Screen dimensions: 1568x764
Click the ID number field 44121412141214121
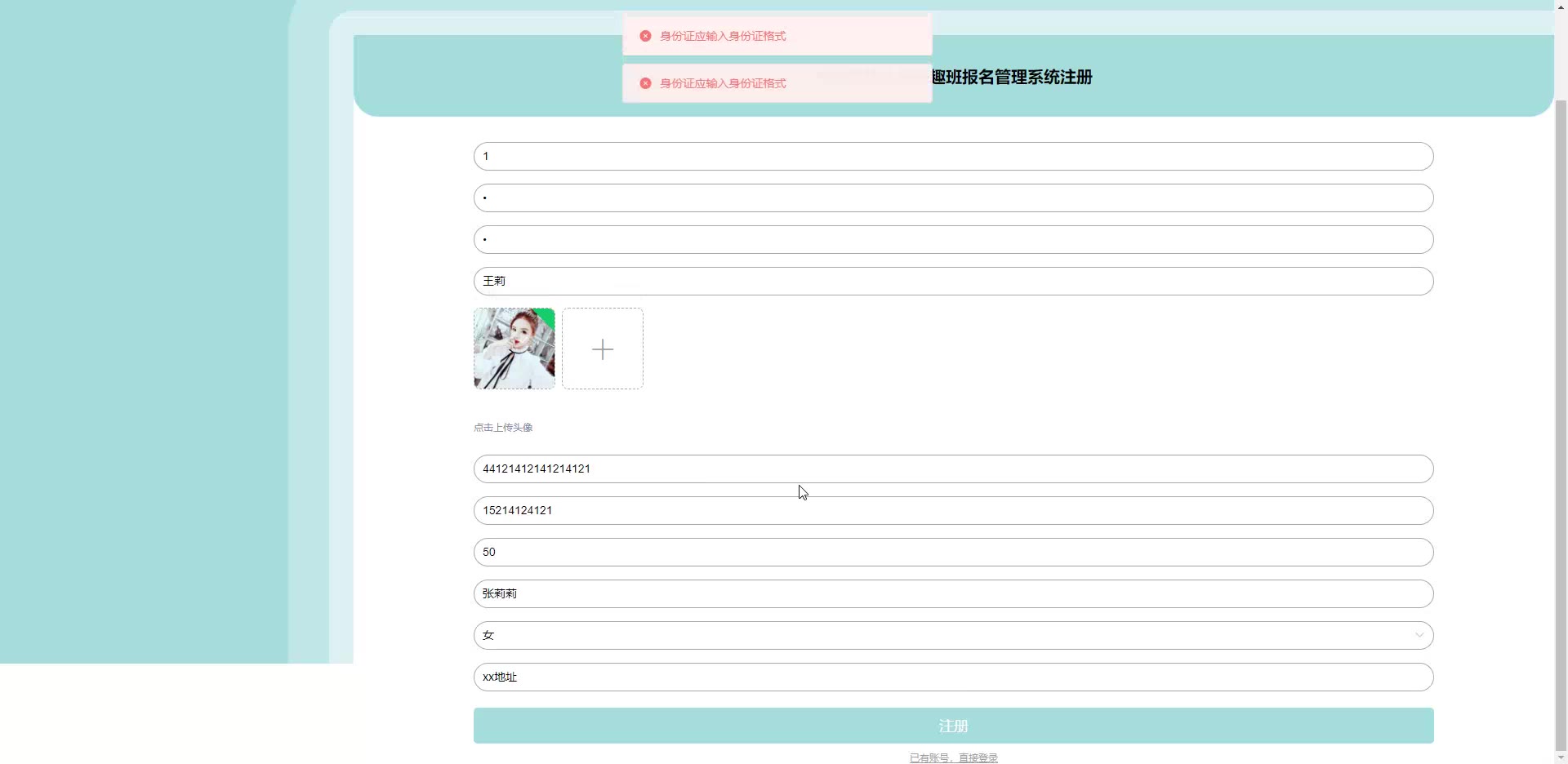(953, 469)
